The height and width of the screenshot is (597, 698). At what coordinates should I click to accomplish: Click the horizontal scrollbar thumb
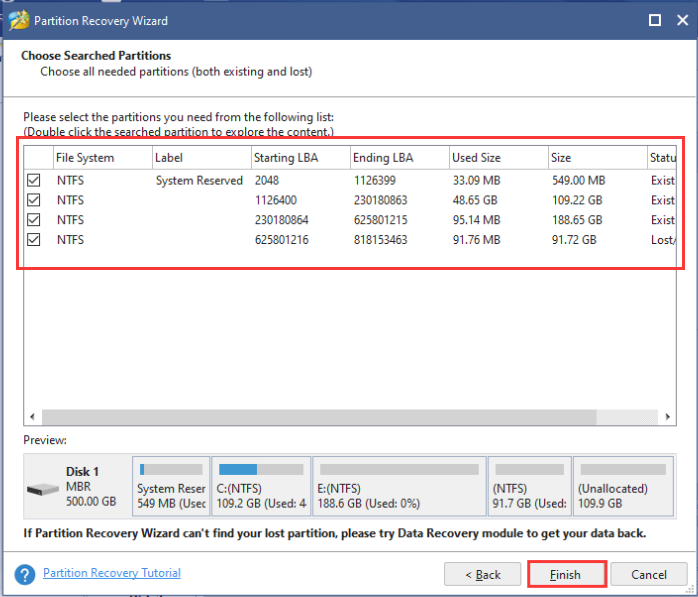319,417
